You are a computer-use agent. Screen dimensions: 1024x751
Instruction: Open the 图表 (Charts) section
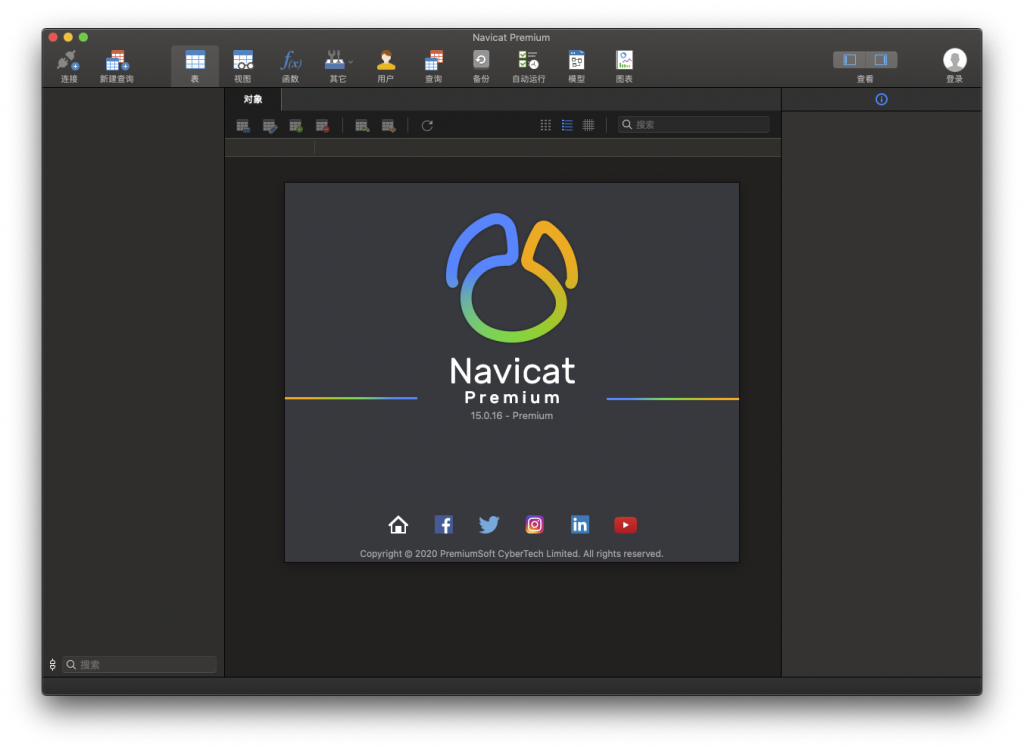pos(624,66)
